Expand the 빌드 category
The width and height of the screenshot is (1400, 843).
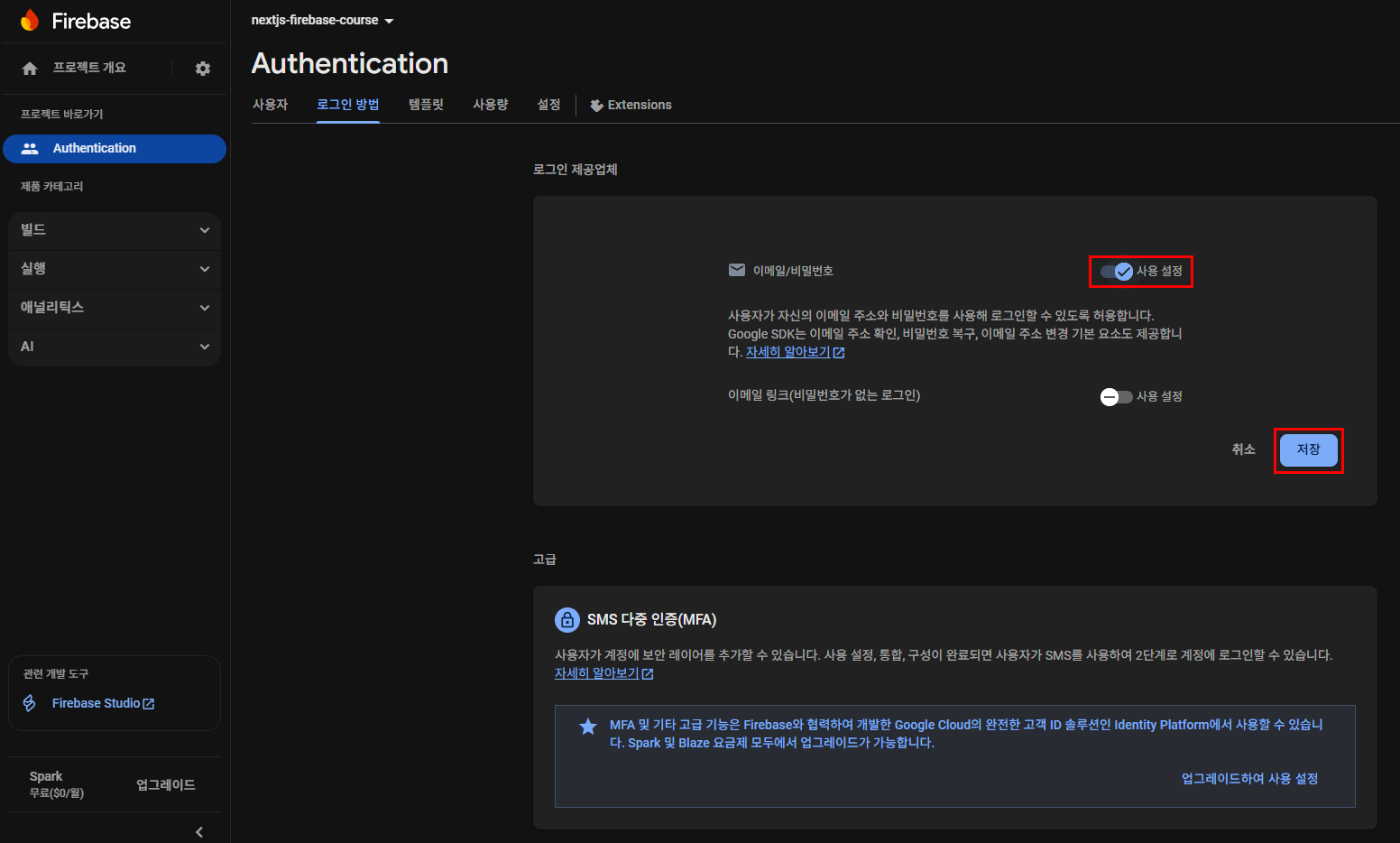point(115,230)
